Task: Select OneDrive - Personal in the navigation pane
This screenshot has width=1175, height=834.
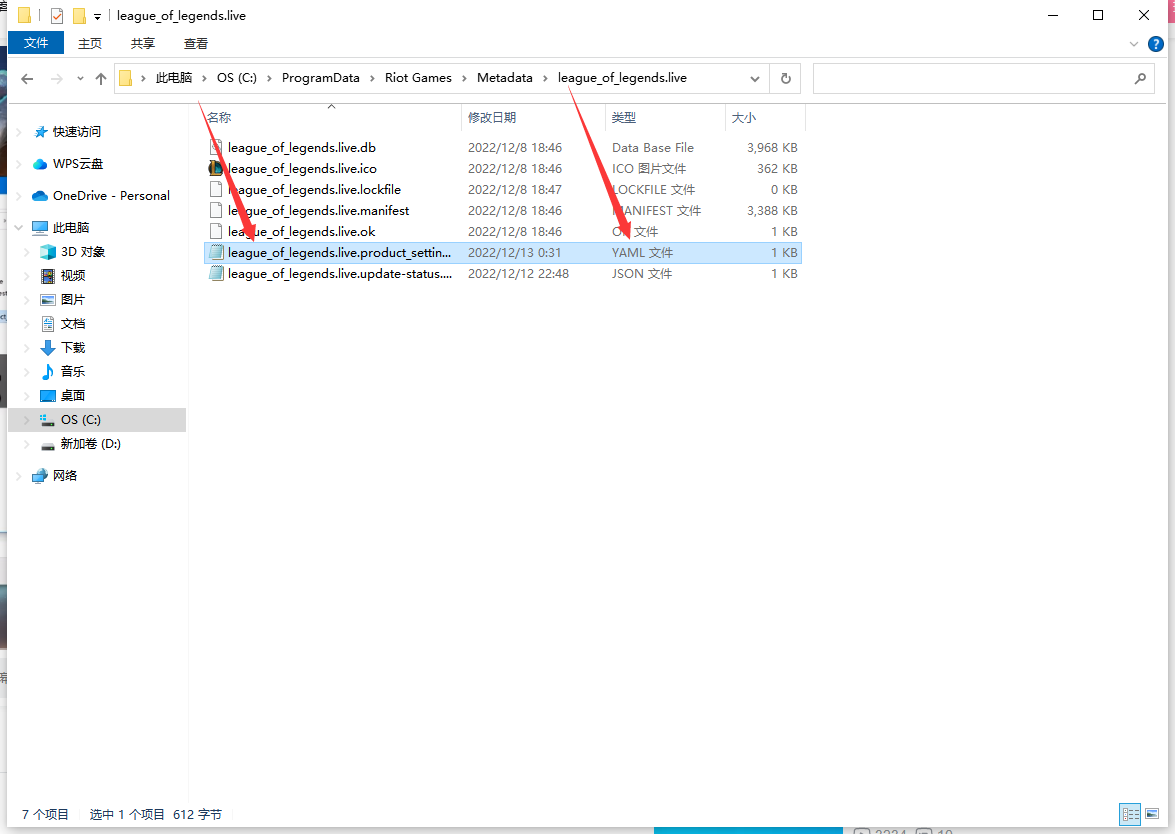Action: pos(111,196)
